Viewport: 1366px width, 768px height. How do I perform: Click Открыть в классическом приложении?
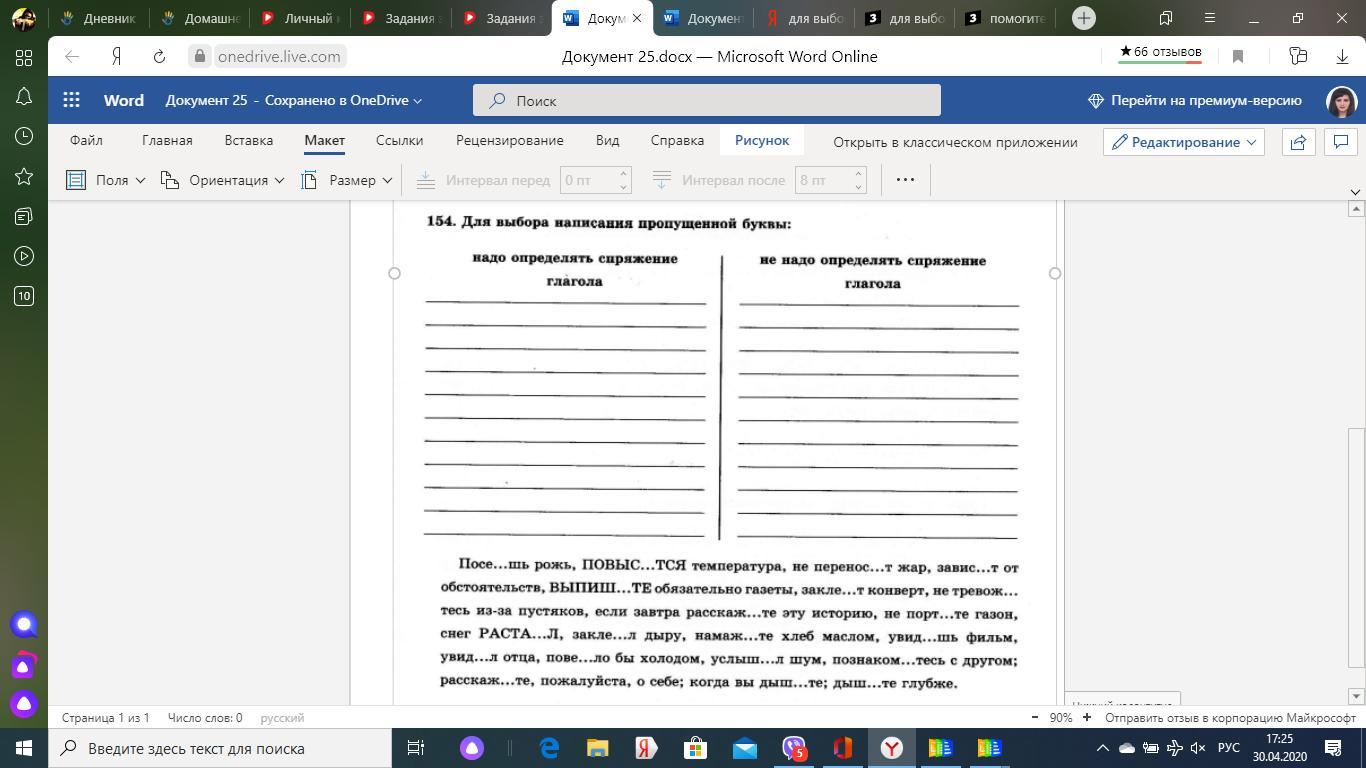(x=955, y=142)
